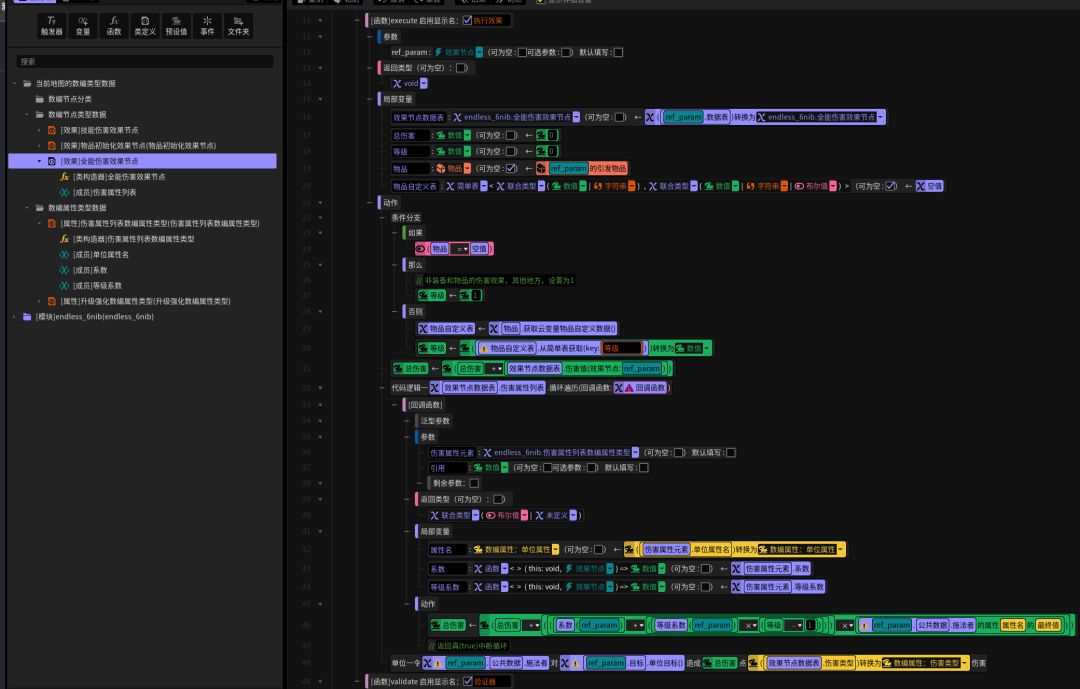
Task: Open the void return type dropdown
Action: [x=423, y=84]
